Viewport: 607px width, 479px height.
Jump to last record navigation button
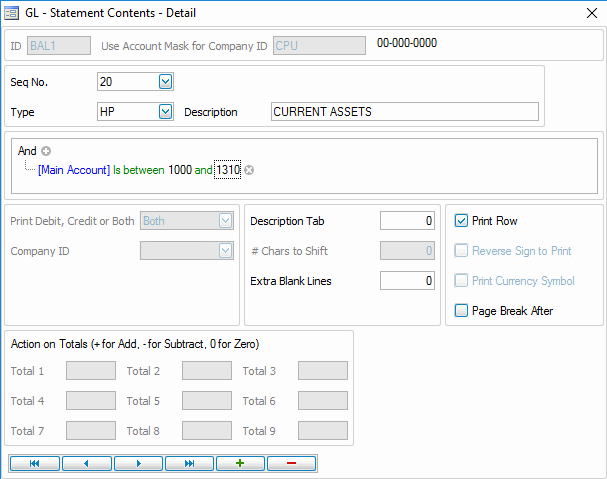[x=189, y=463]
